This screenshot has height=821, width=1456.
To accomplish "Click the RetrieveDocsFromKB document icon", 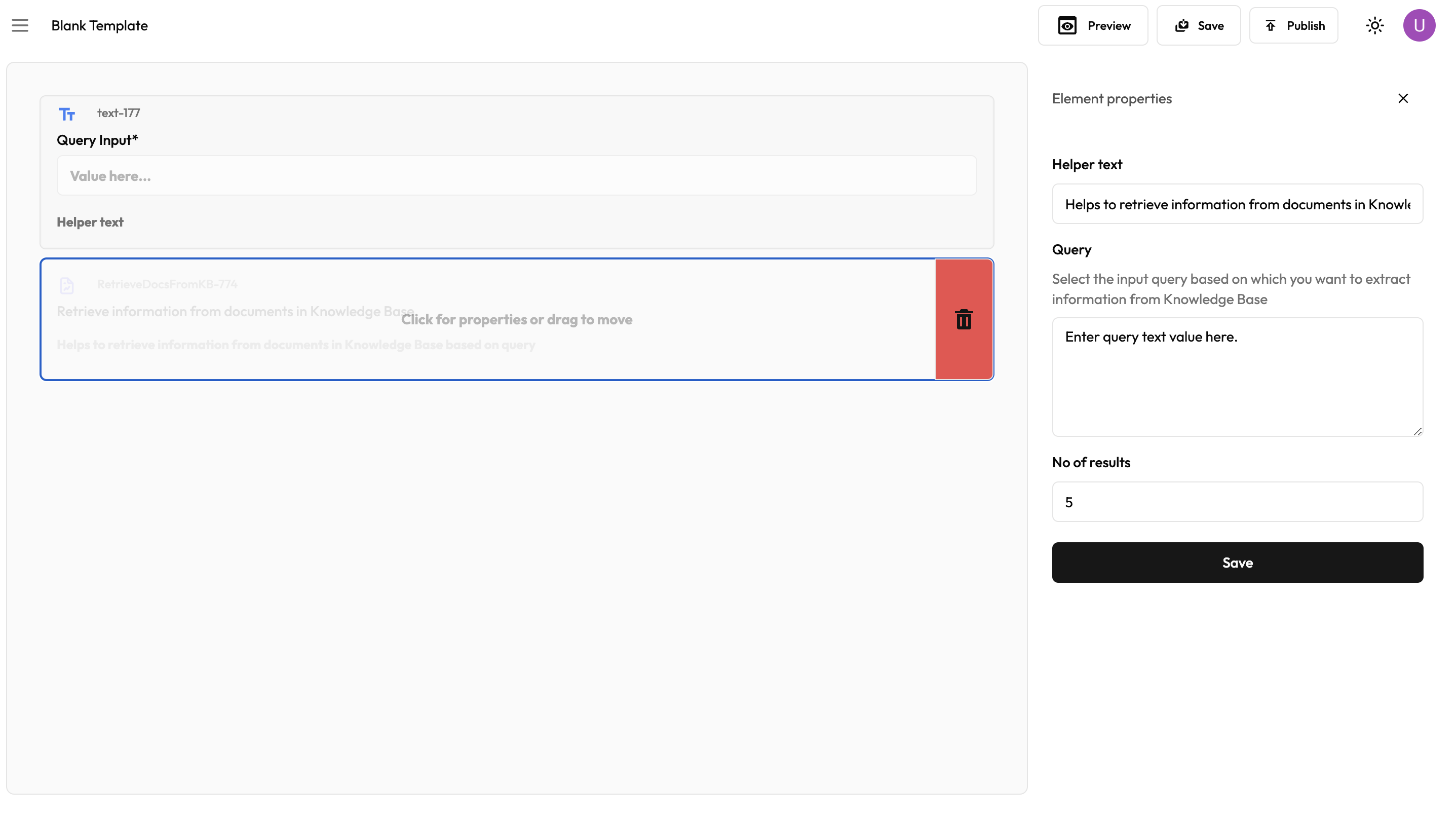I will tap(67, 285).
